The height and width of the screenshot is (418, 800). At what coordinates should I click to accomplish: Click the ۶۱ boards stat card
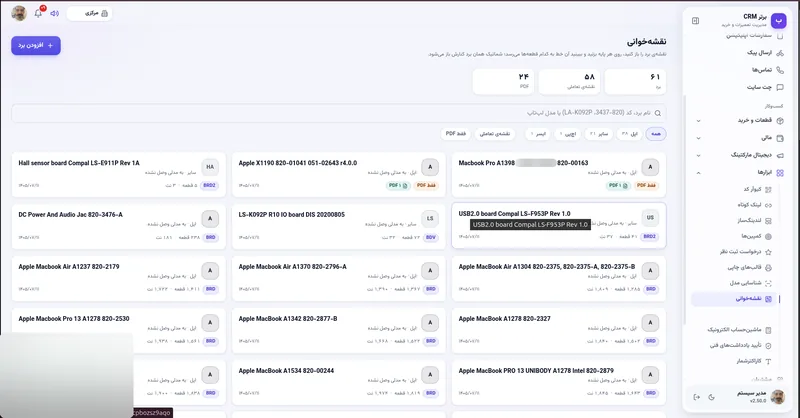tap(635, 82)
